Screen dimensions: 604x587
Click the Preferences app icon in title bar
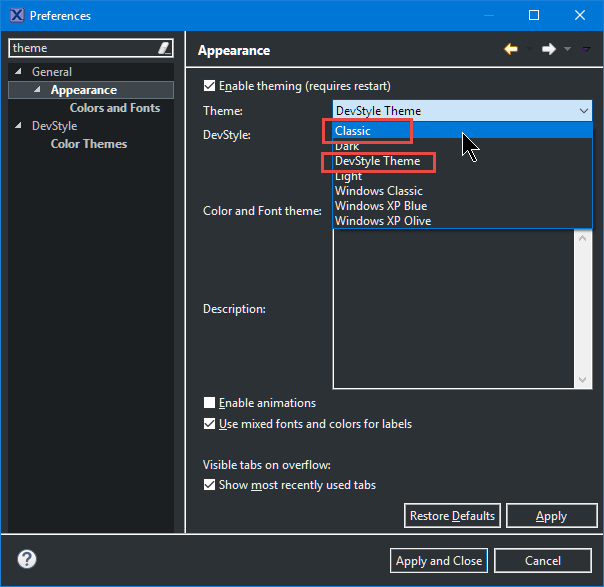(16, 15)
